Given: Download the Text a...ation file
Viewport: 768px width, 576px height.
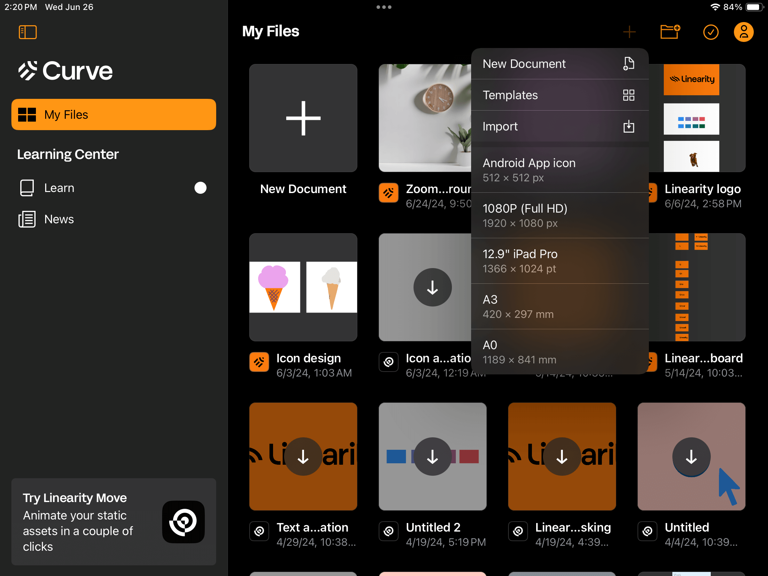Looking at the screenshot, I should (x=303, y=456).
